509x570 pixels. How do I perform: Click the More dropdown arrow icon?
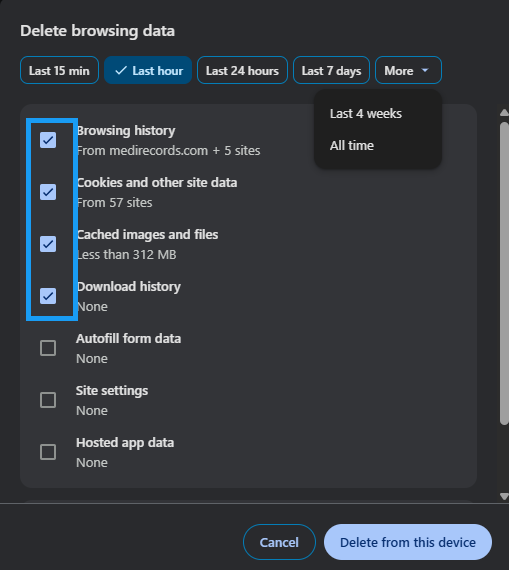pyautogui.click(x=425, y=70)
